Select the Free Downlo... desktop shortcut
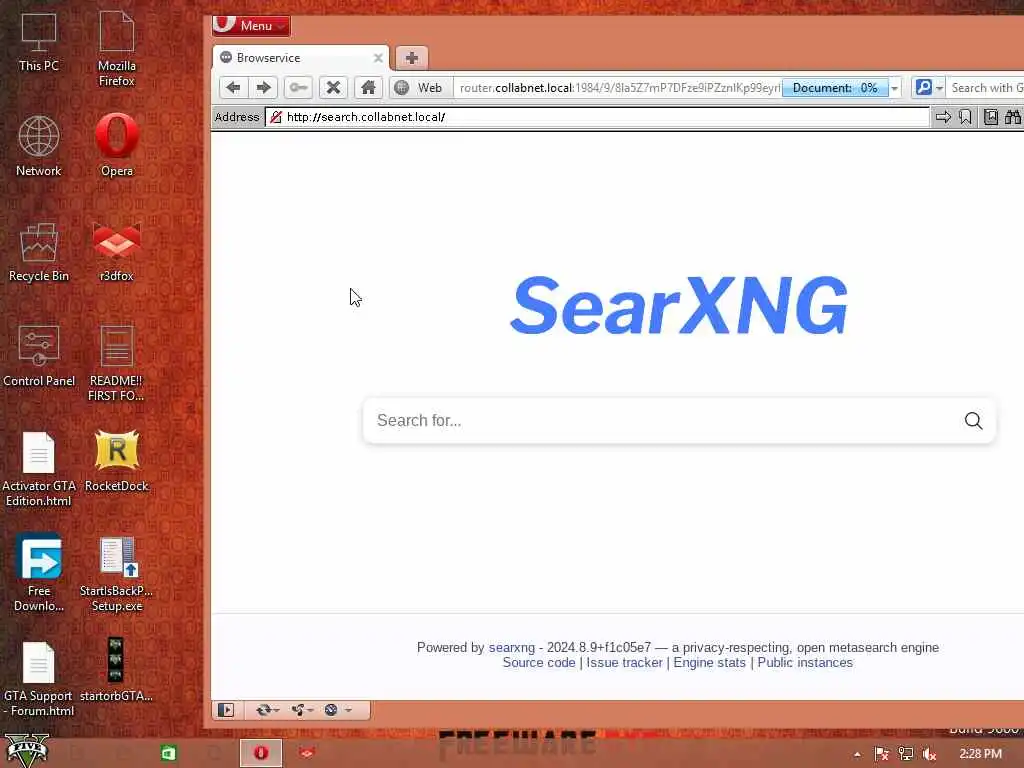 coord(39,573)
